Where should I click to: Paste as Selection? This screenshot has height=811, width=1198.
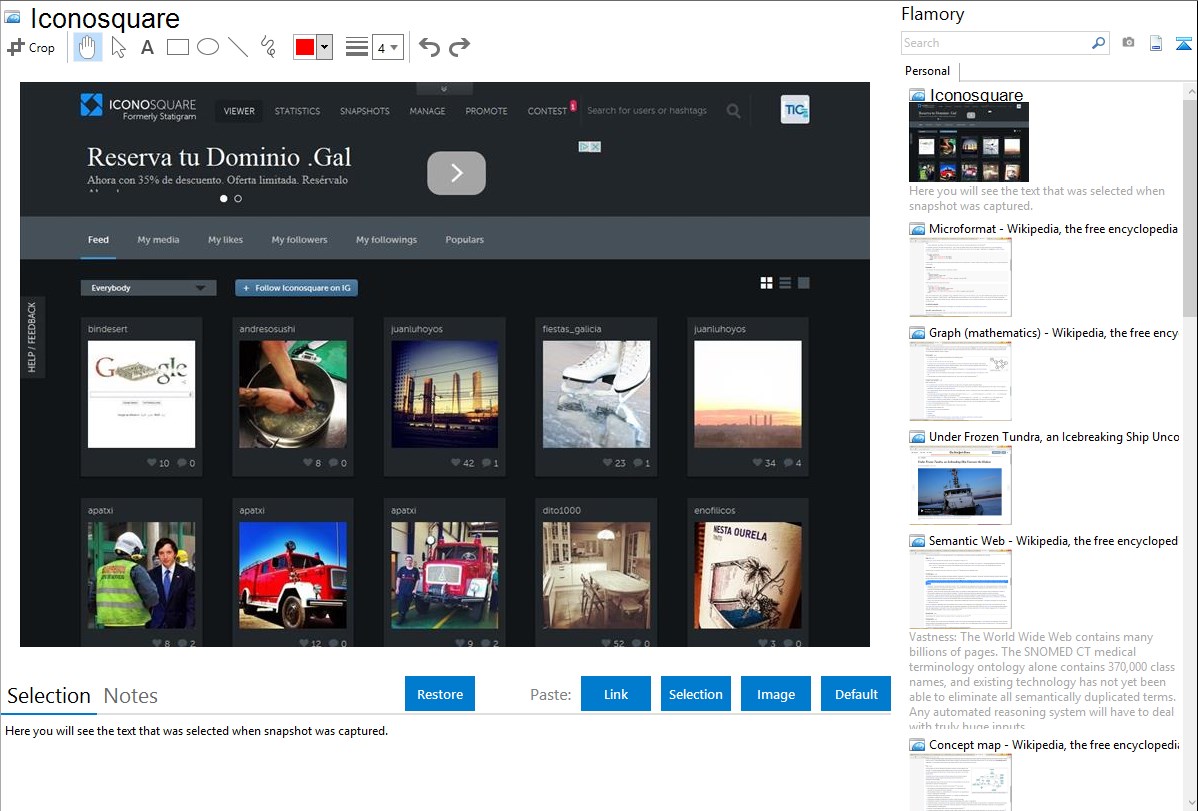pos(695,694)
